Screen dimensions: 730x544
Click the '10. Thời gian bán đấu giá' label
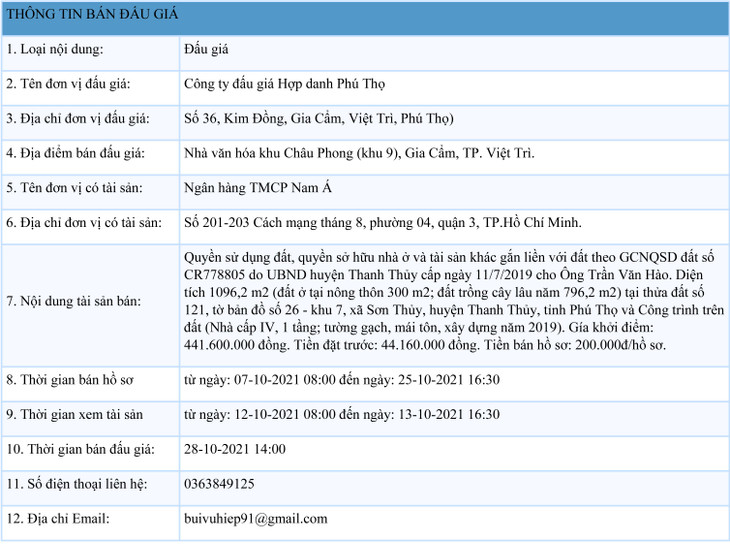coord(77,449)
